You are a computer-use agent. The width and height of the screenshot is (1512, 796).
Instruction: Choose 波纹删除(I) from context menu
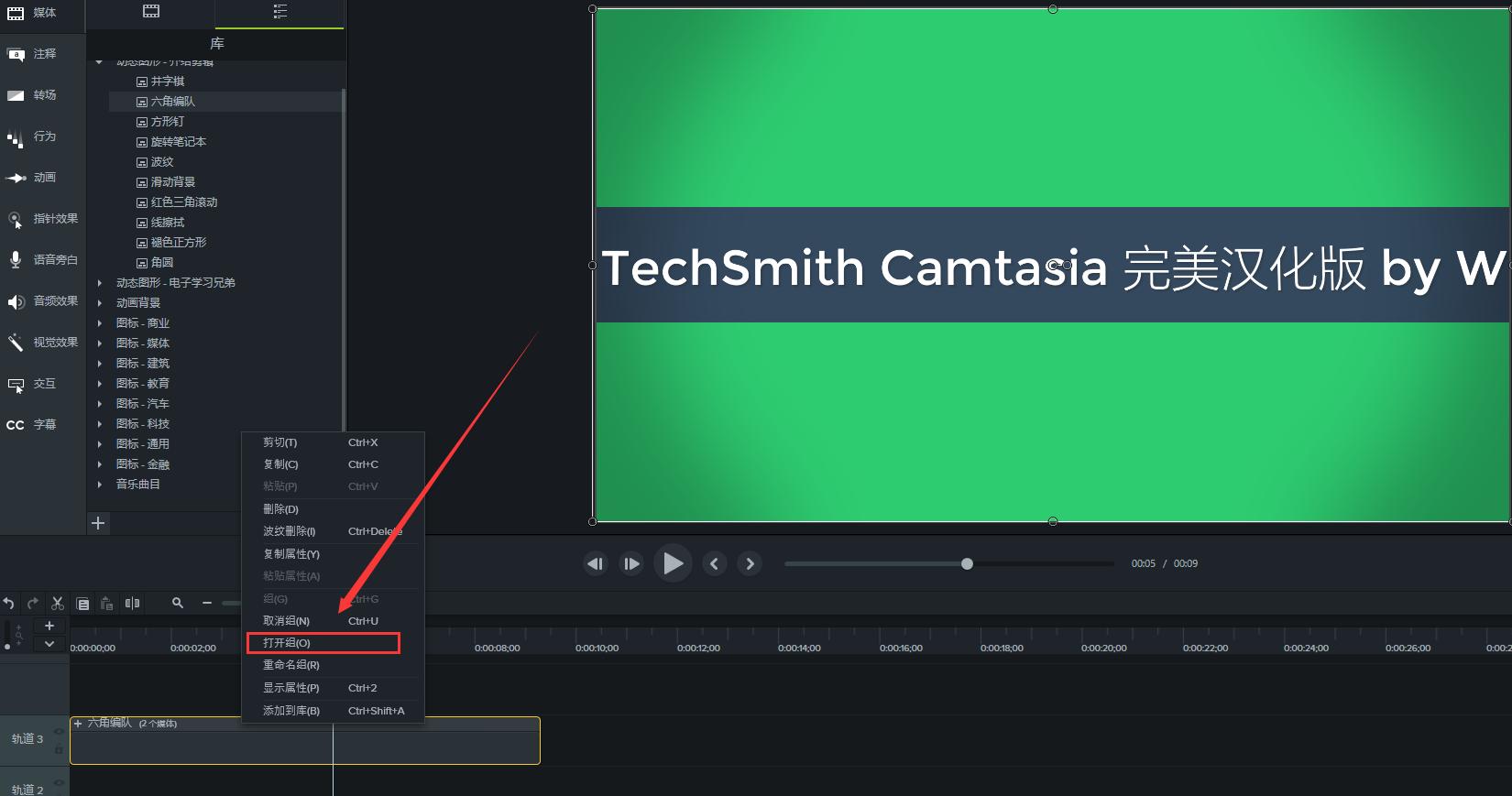(333, 531)
